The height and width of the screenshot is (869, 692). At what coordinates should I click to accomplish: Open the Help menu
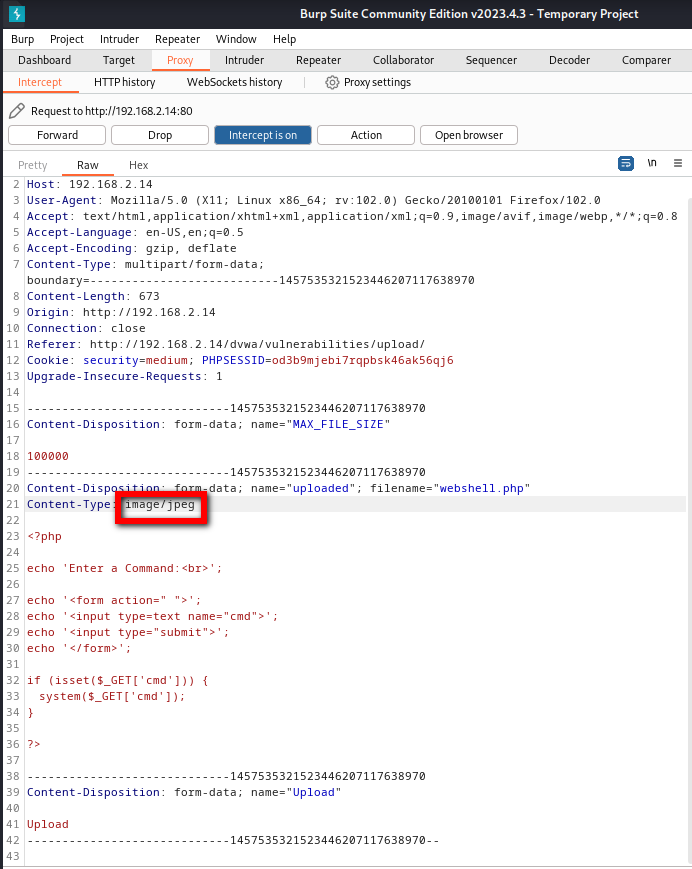click(284, 39)
